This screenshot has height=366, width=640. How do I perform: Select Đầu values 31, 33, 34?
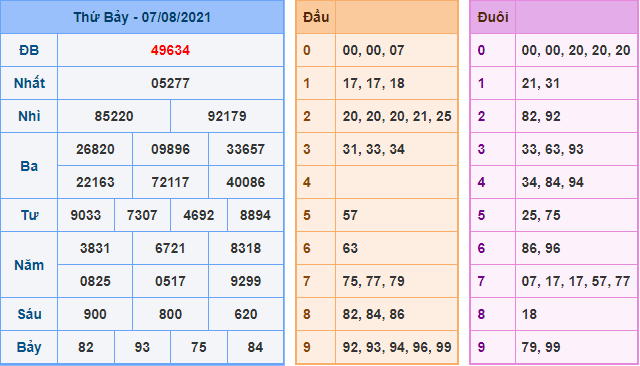click(x=373, y=149)
